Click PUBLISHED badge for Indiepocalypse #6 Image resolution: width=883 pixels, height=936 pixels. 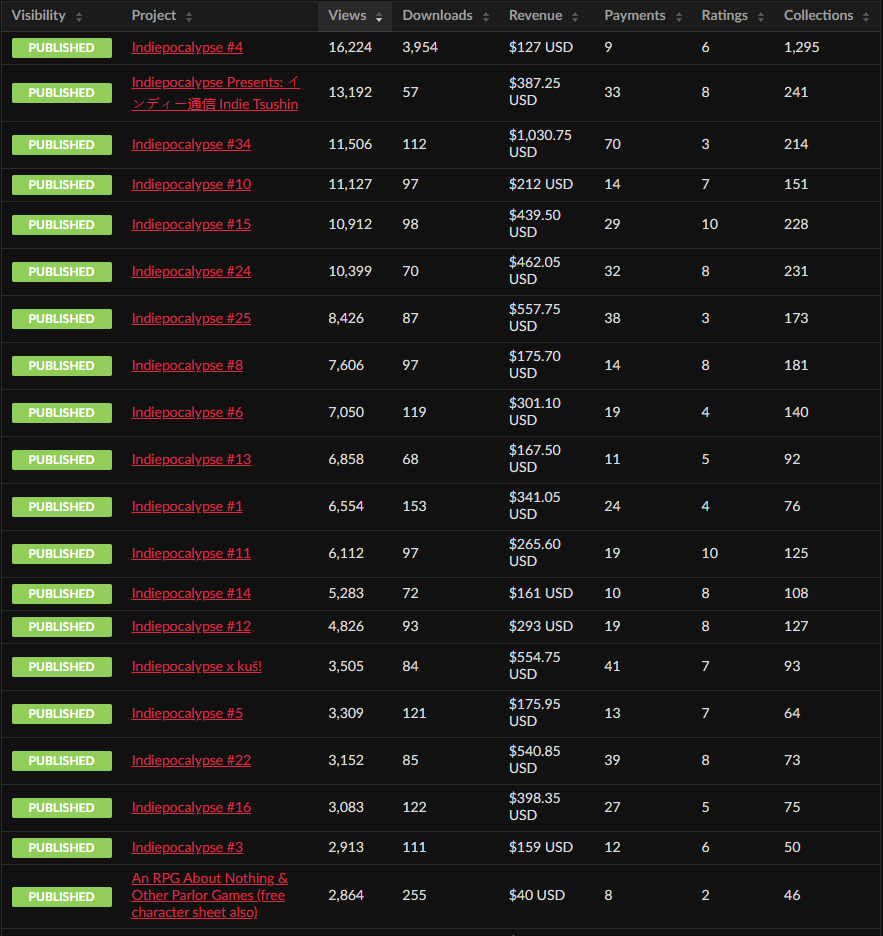click(x=61, y=413)
